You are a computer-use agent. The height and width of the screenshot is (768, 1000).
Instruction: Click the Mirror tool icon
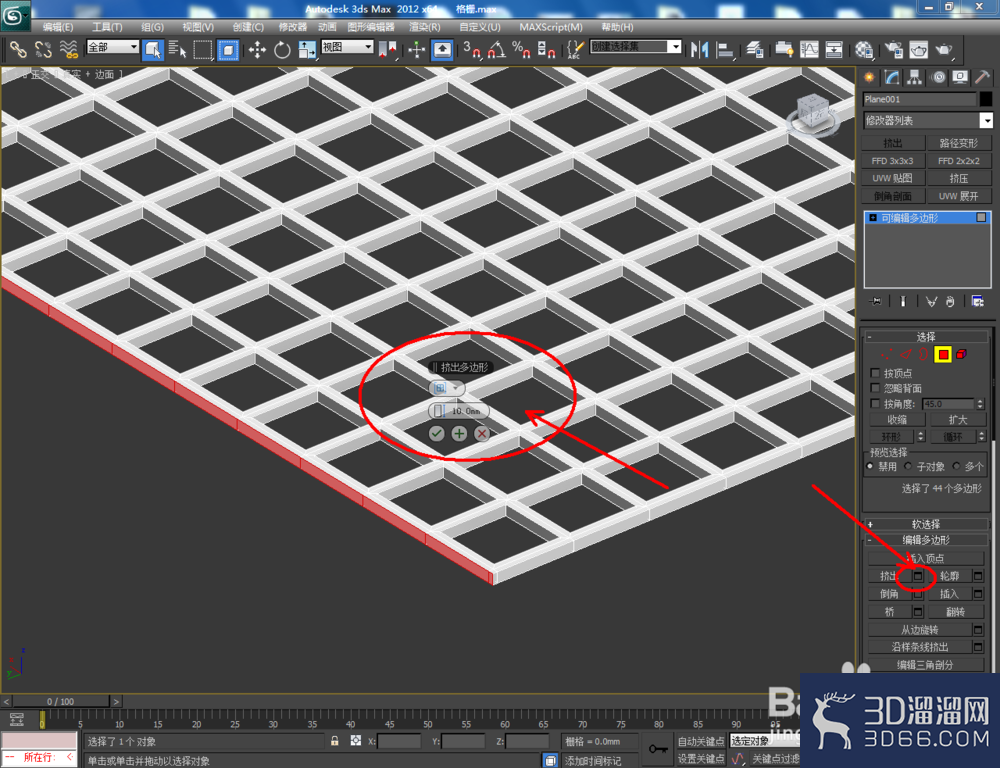click(700, 49)
